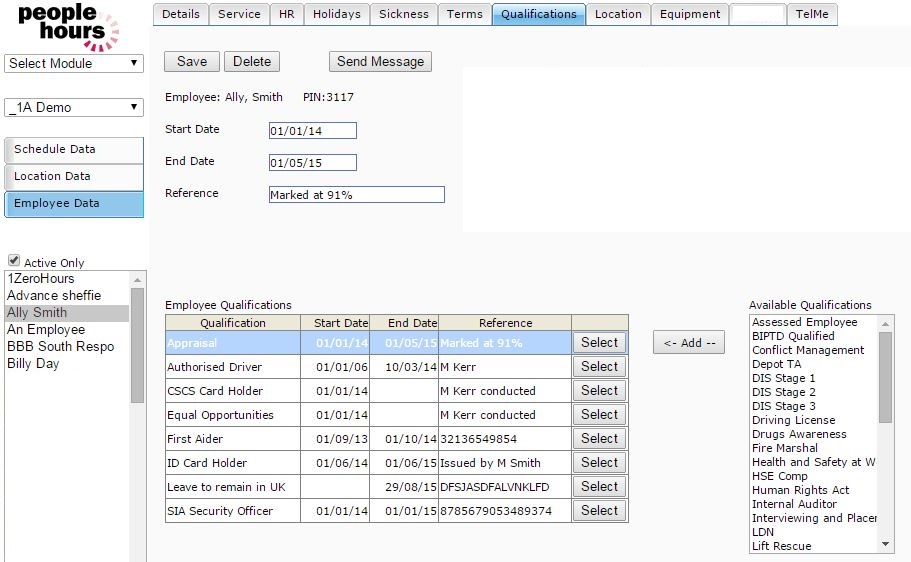Choose Billy Day from employee list
Viewport: 911px width, 562px height.
coord(33,363)
